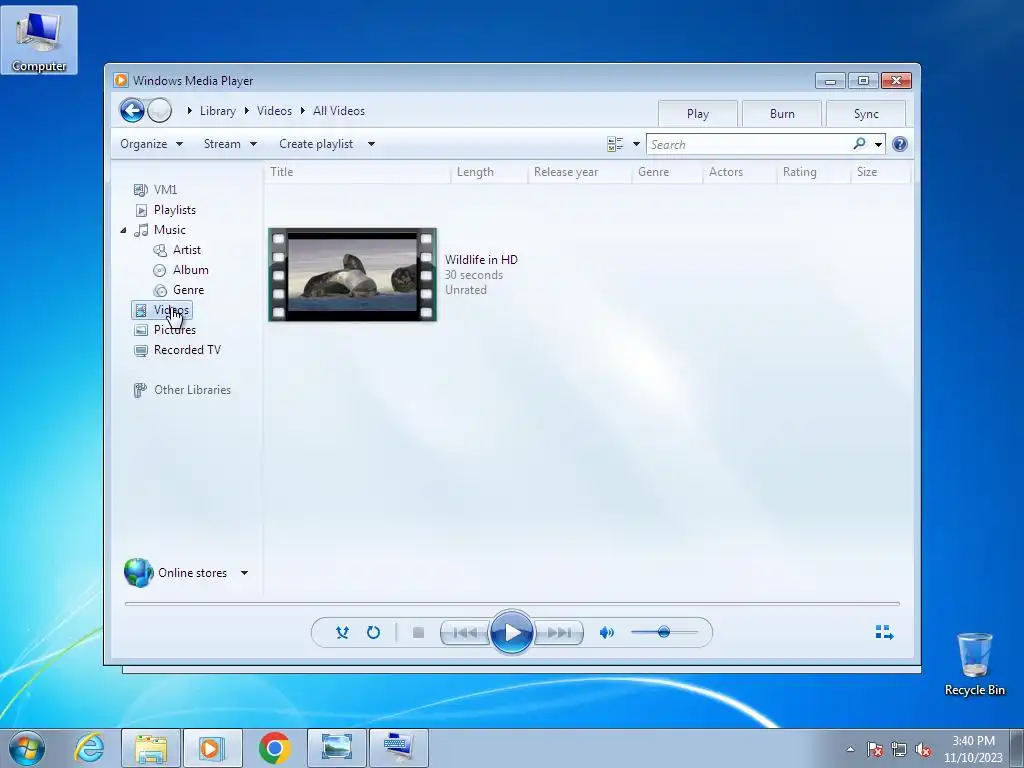1024x768 pixels.
Task: Open the Burn tab
Action: [782, 114]
